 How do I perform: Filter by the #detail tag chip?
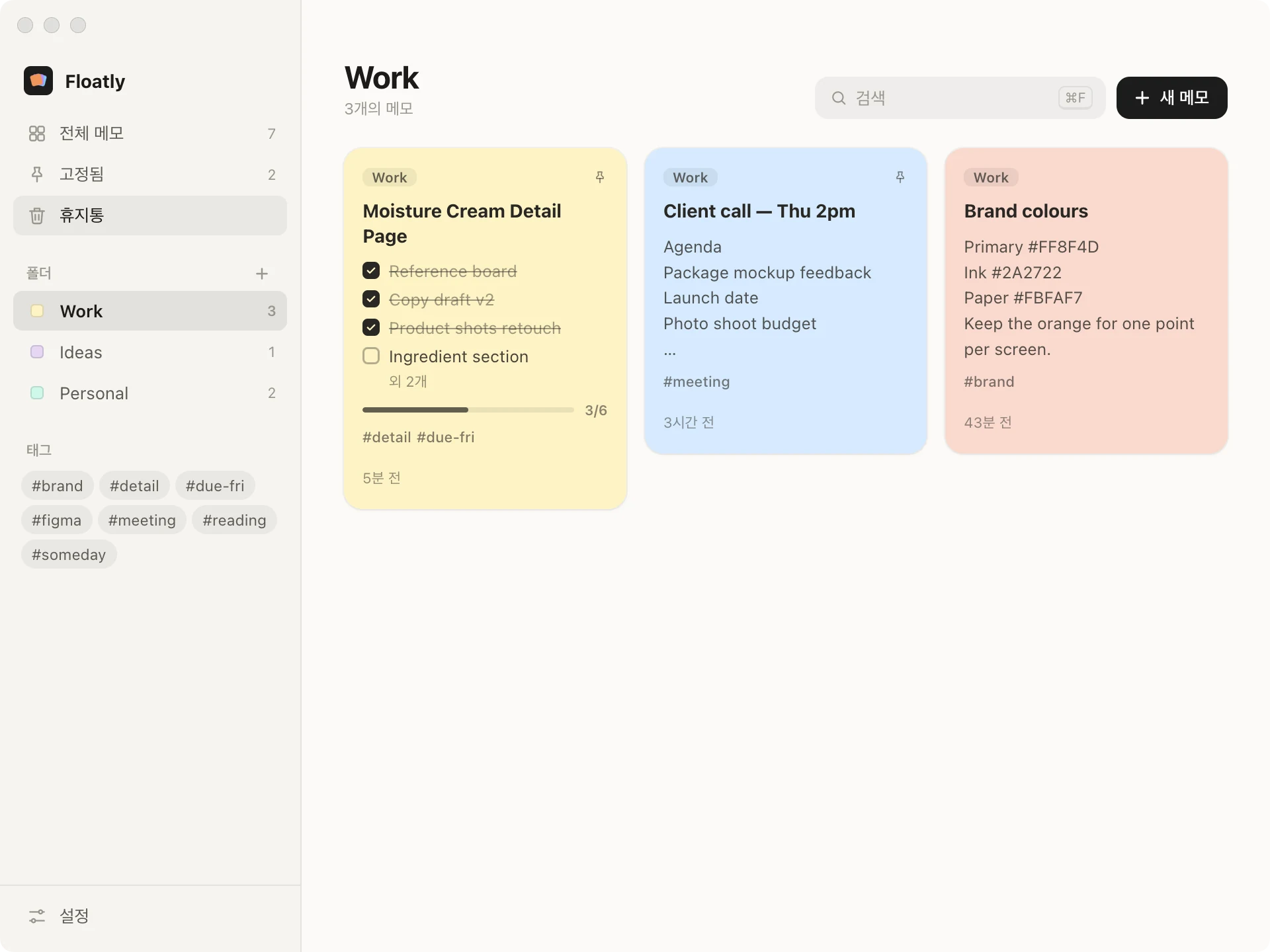pos(134,486)
